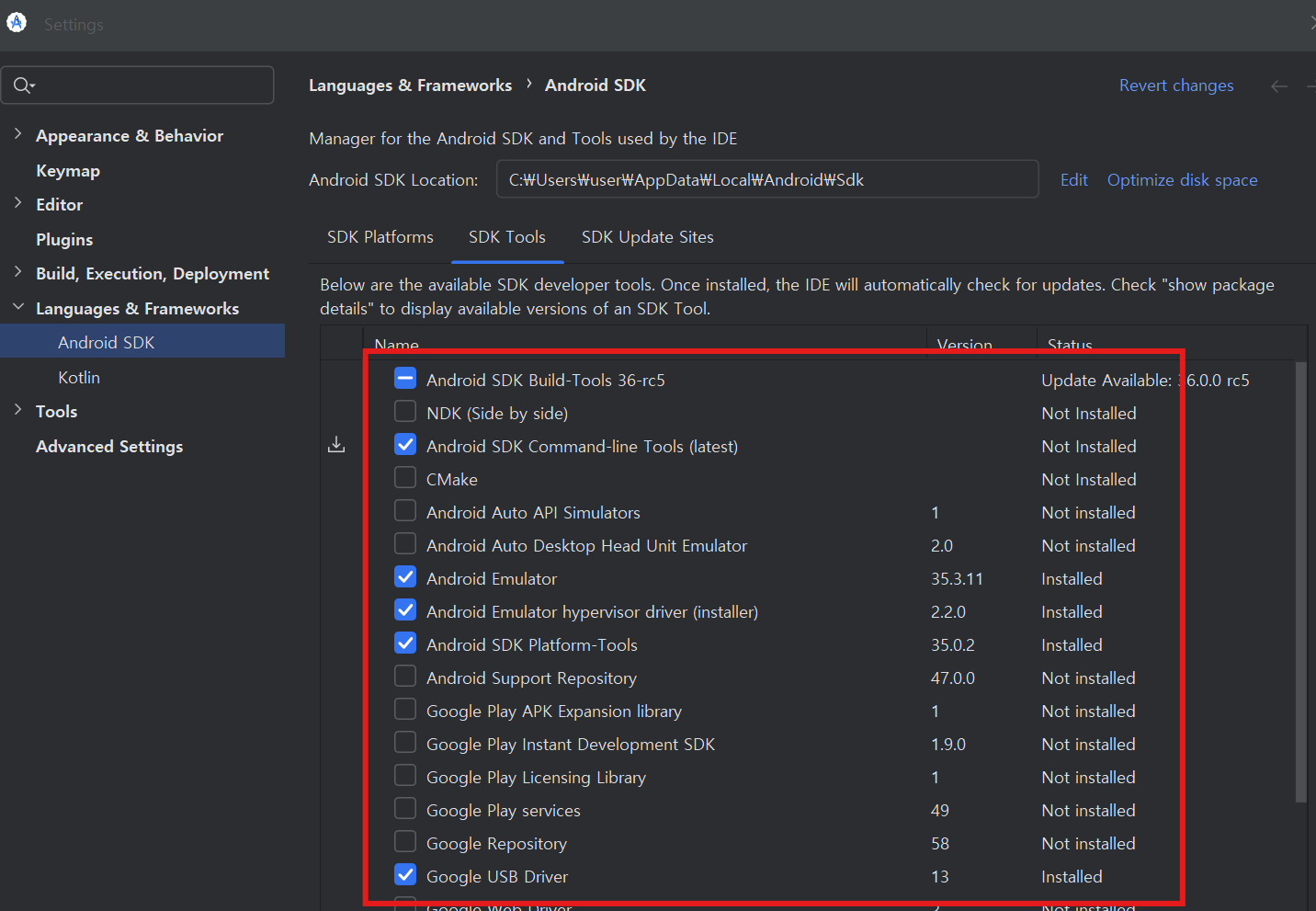1316x911 pixels.
Task: Expand the Editor section arrow
Action: 17,203
